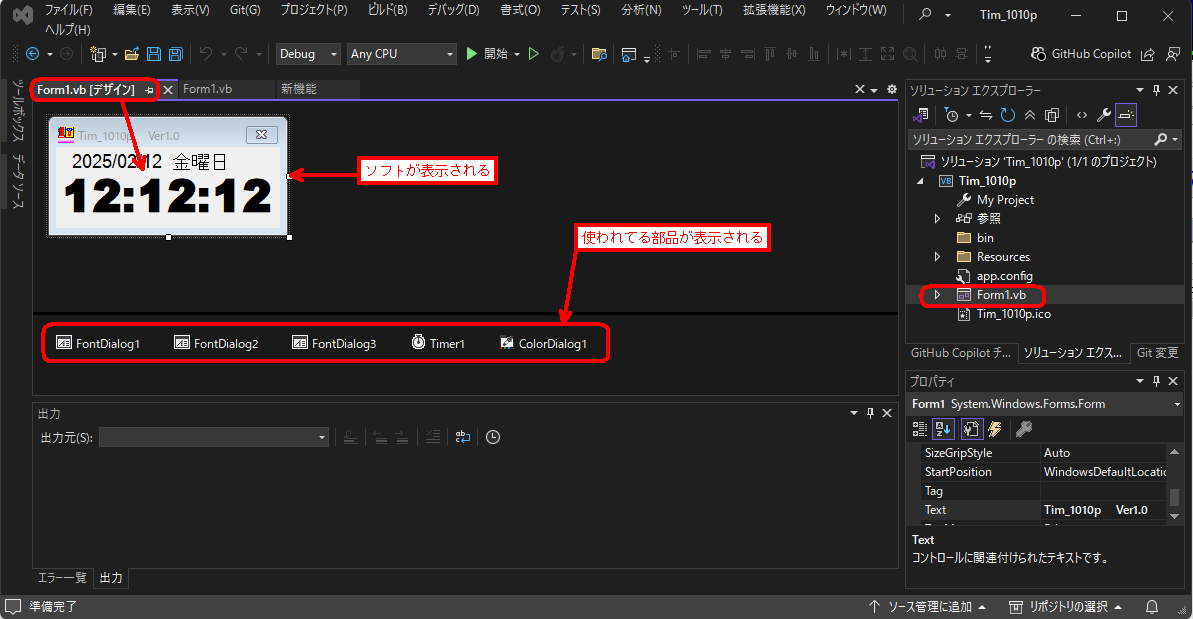The height and width of the screenshot is (619, 1193).
Task: Click the Save All toolbar icon
Action: tap(175, 54)
